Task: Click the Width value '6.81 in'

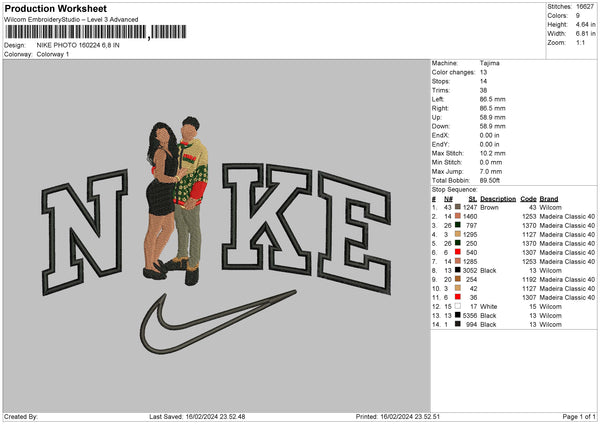Action: 585,33
